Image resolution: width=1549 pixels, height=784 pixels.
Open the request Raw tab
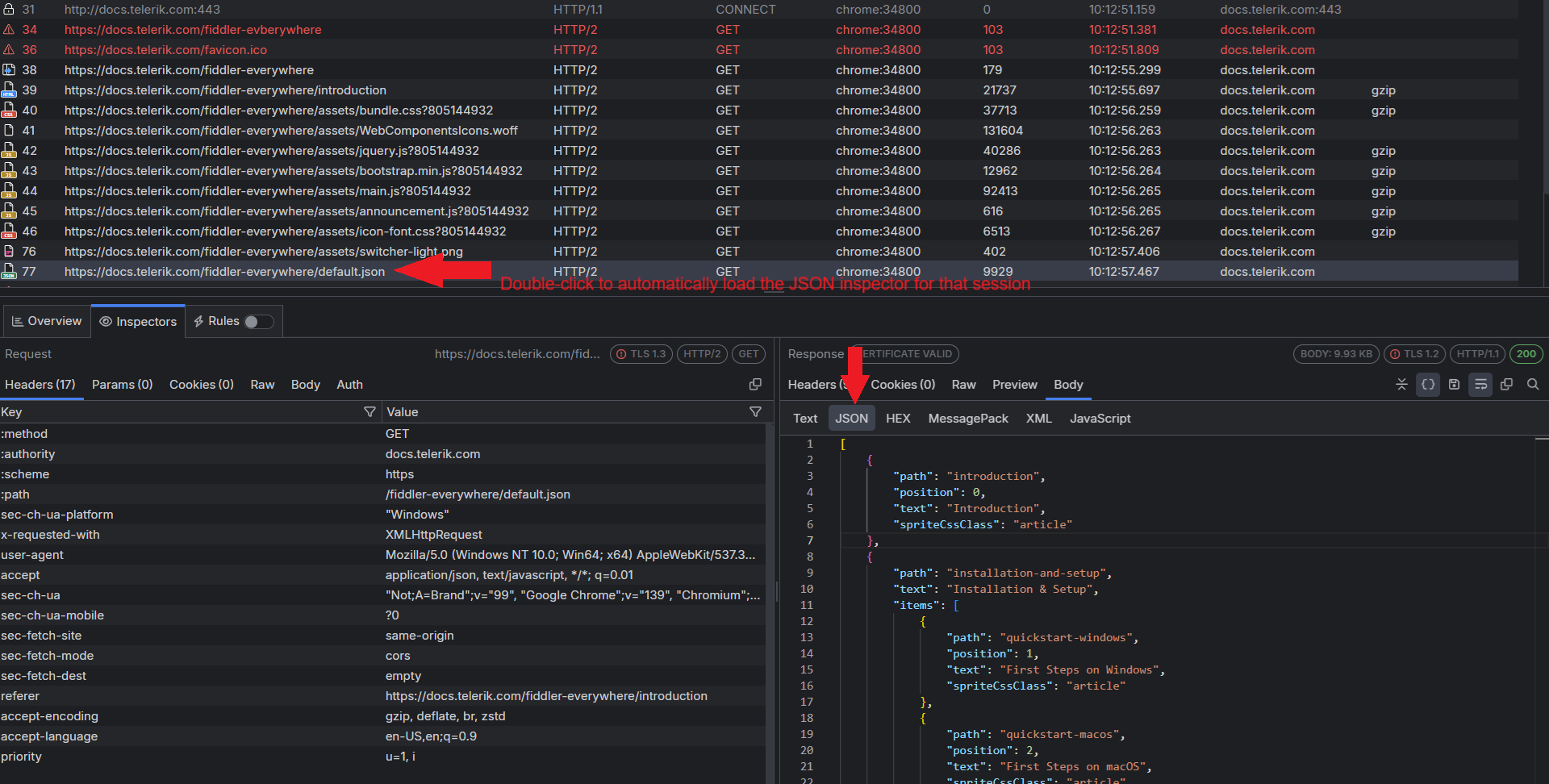[262, 385]
